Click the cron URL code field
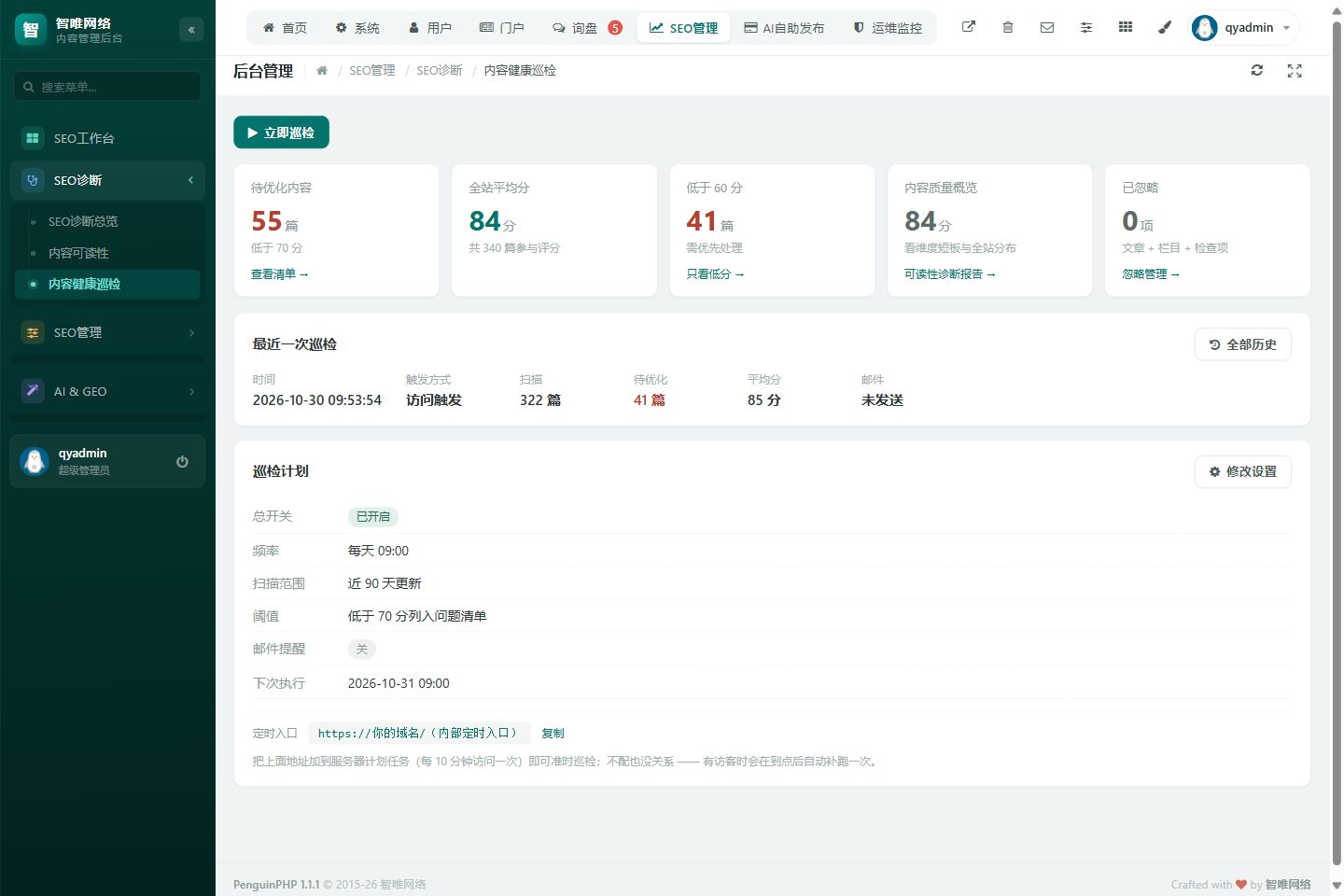The width and height of the screenshot is (1344, 896). coord(419,734)
